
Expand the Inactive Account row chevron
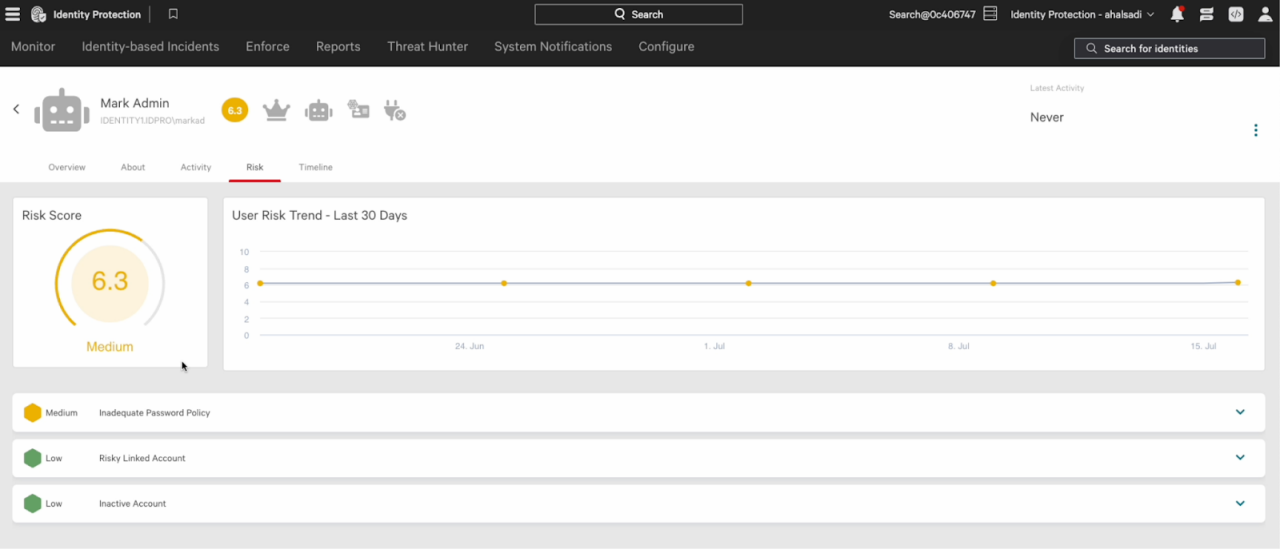(x=1240, y=503)
